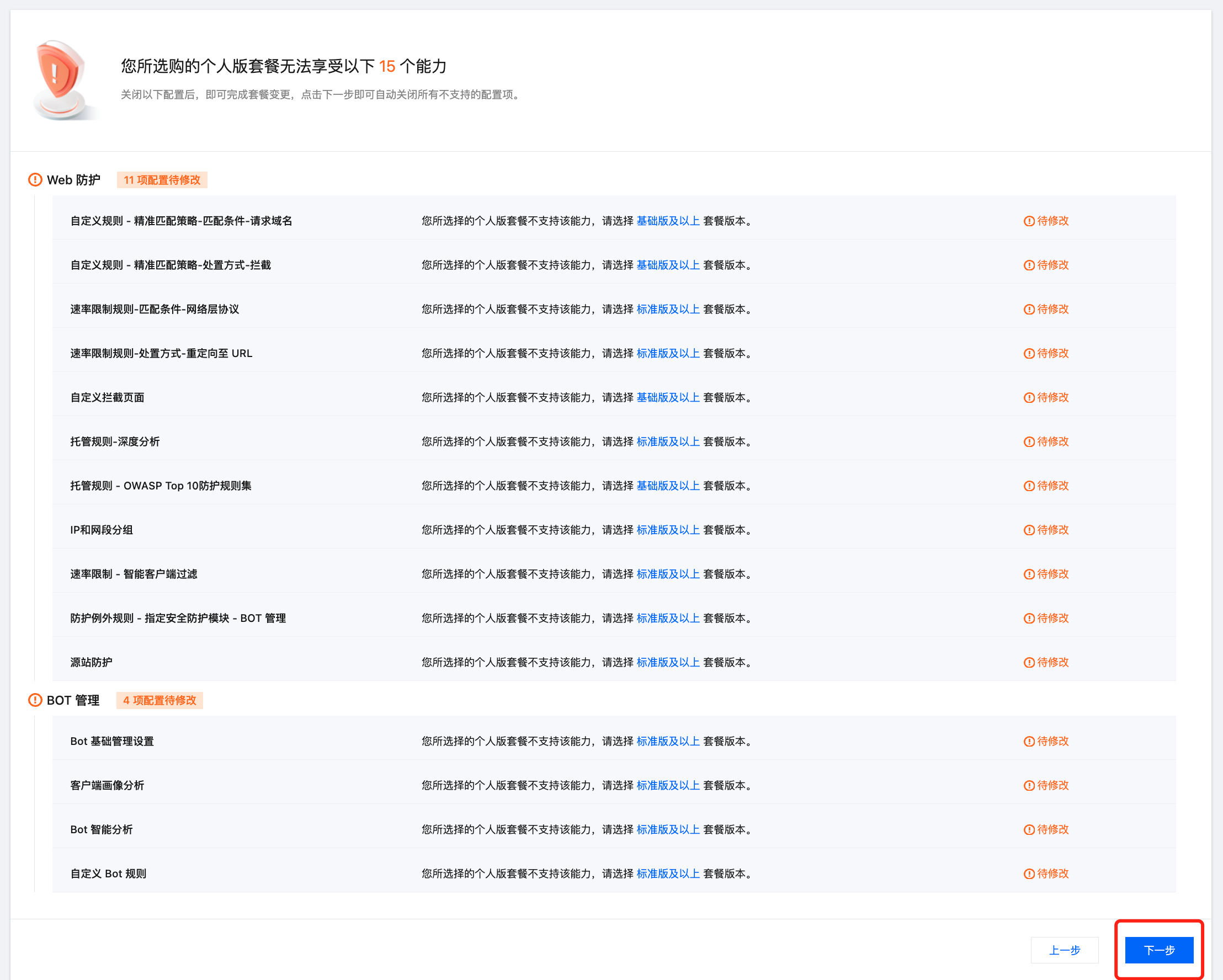Screen dimensions: 1223x980
Task: Select the 速率限制 - 智能客户端过滤 row
Action: click(x=134, y=574)
